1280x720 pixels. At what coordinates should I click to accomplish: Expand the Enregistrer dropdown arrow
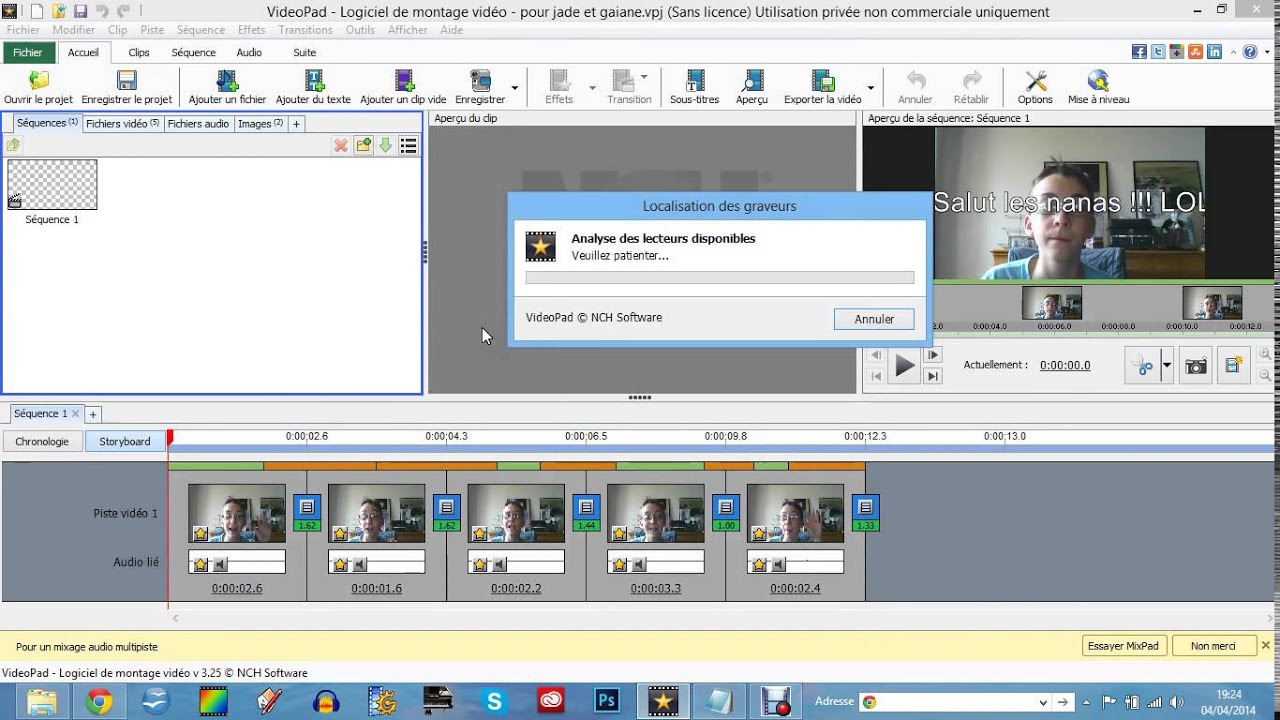tap(515, 88)
